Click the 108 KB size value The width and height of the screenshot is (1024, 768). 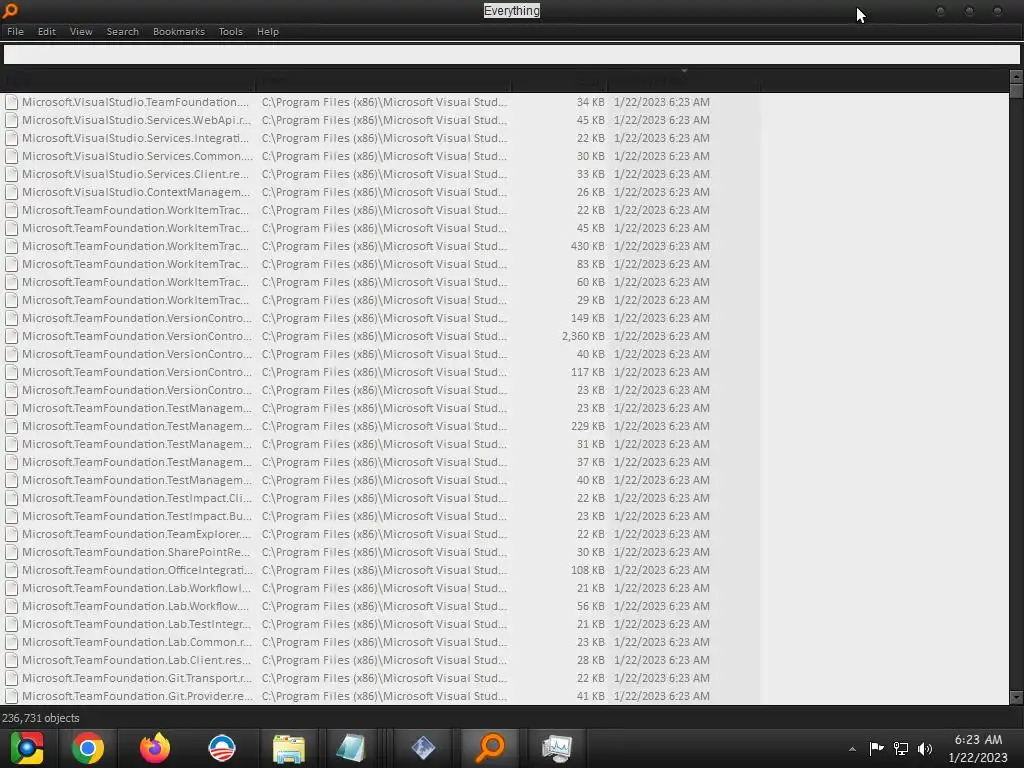click(588, 570)
